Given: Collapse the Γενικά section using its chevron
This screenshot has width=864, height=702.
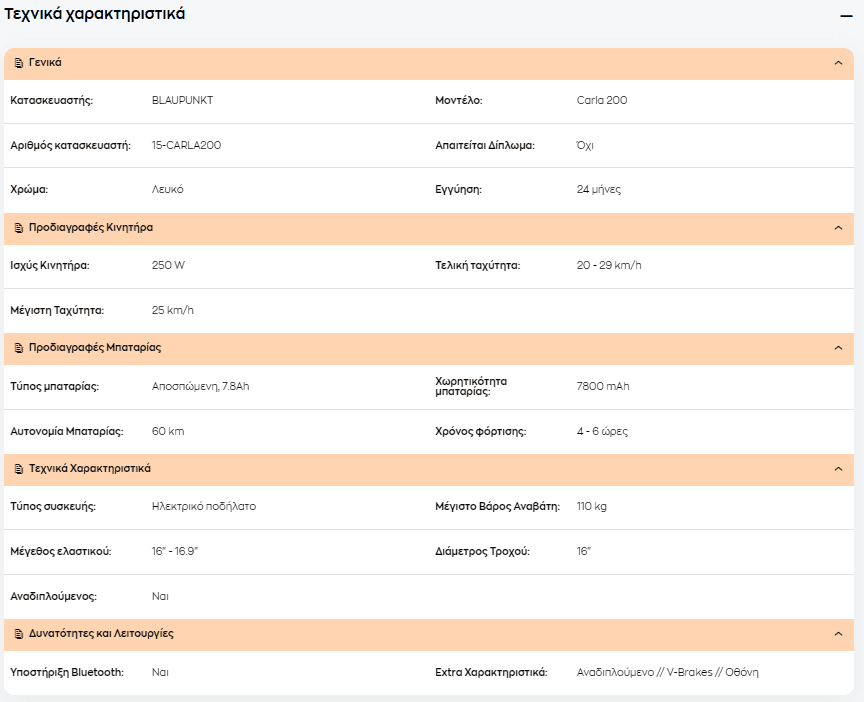Looking at the screenshot, I should coord(838,63).
